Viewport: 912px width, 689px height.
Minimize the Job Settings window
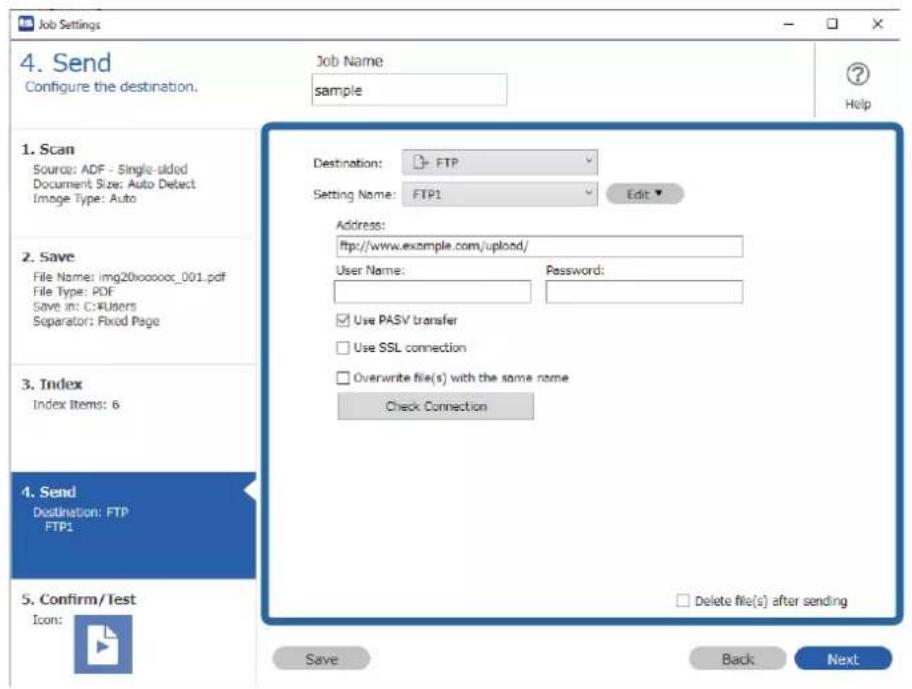(789, 24)
